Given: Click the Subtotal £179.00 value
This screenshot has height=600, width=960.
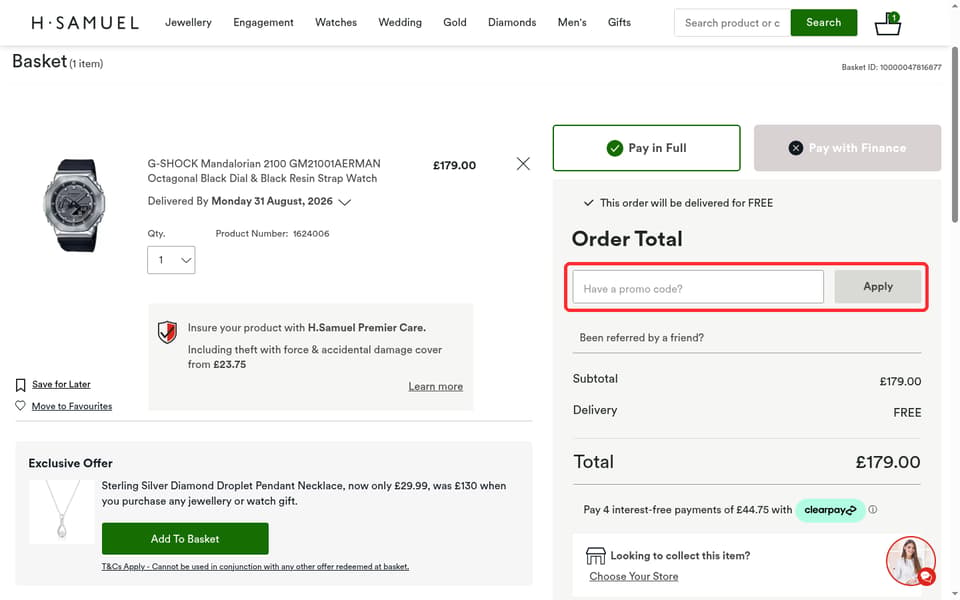Looking at the screenshot, I should click(900, 381).
